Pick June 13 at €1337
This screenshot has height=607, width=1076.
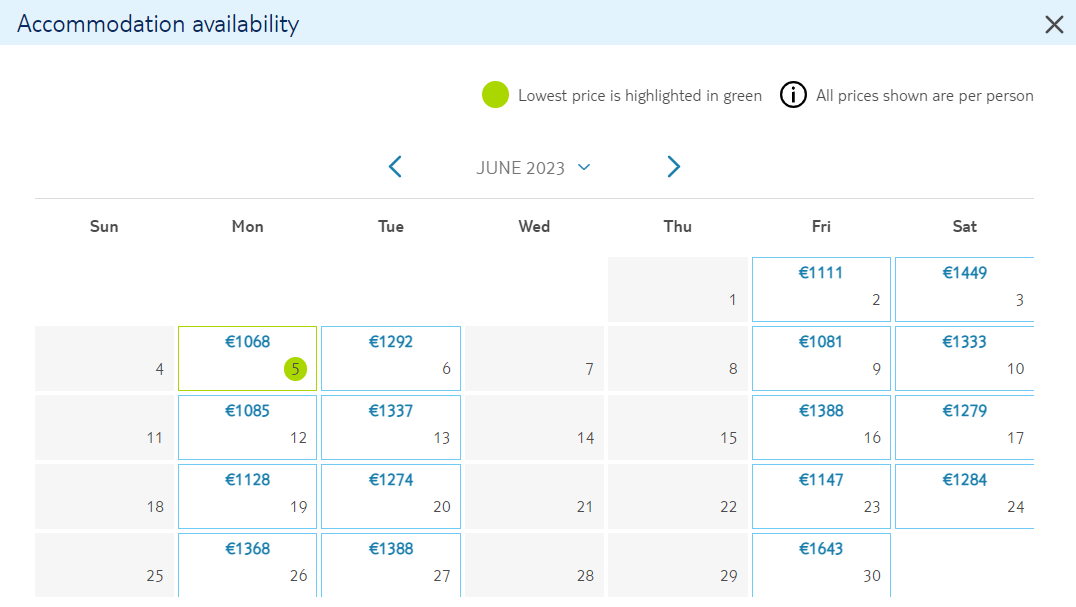tap(390, 427)
